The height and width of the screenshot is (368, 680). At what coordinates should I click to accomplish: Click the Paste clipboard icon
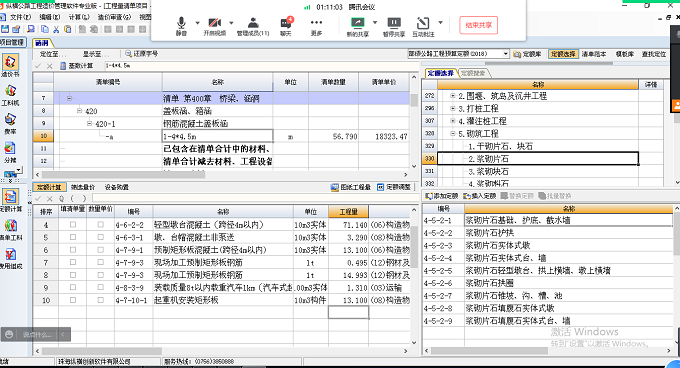coord(68,29)
